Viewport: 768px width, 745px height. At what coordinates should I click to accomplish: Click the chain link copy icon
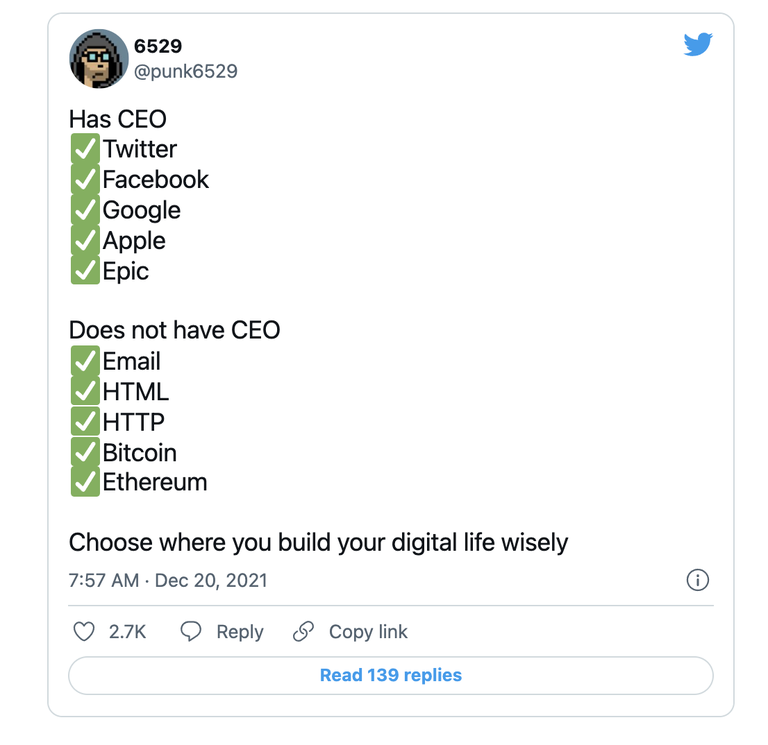click(x=303, y=631)
